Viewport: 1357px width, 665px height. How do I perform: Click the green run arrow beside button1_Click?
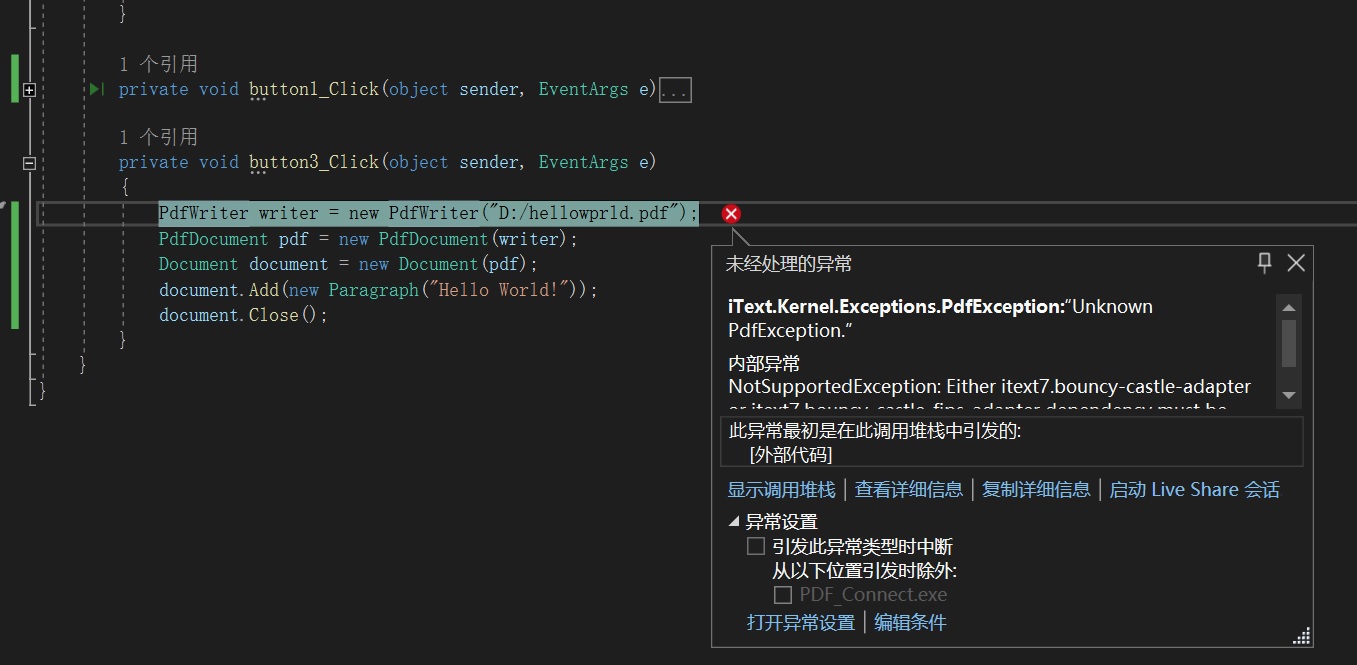point(96,90)
